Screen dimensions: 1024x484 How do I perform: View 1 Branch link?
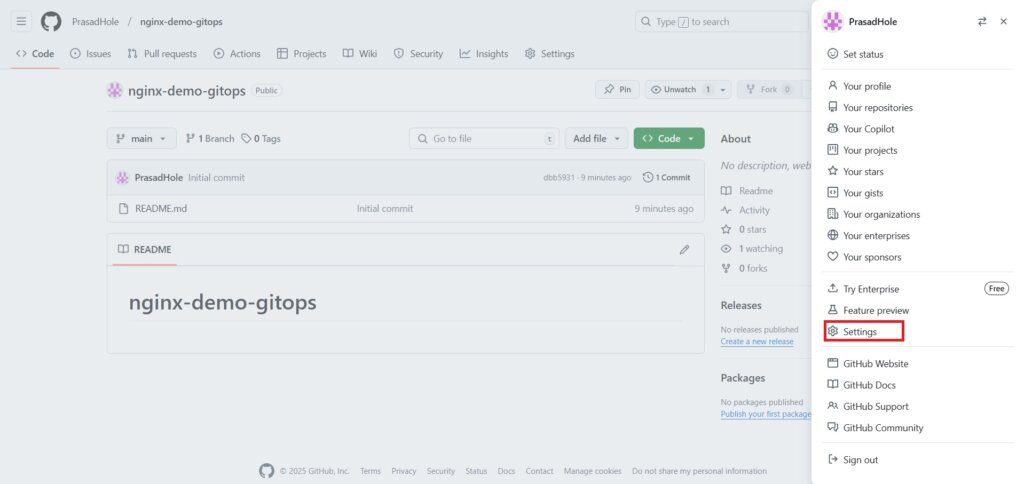210,138
